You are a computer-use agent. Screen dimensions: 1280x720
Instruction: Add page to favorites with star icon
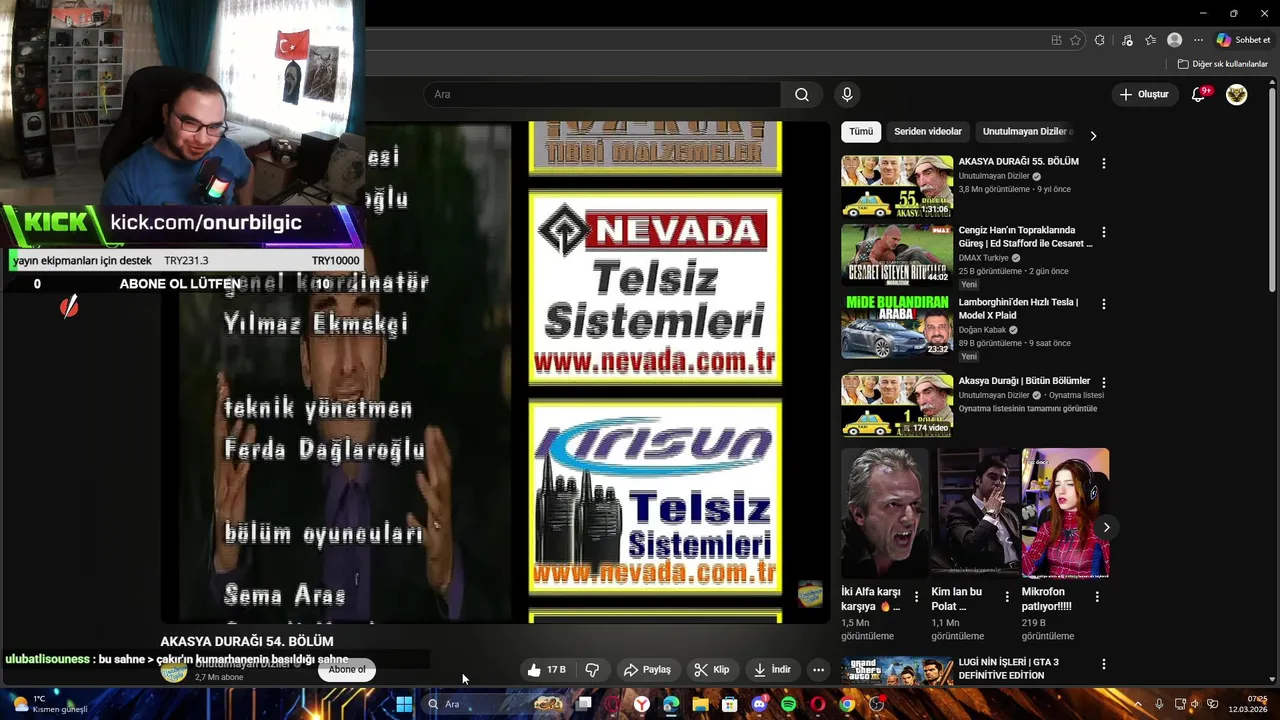click(x=1075, y=40)
